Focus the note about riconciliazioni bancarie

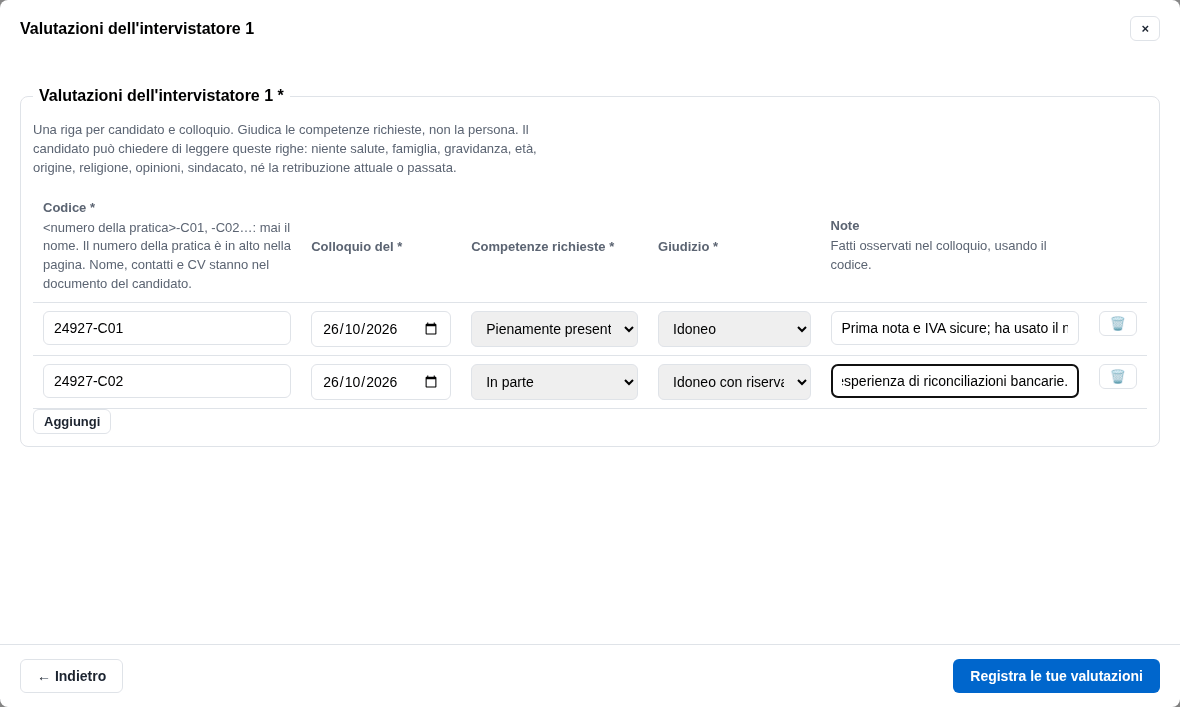pyautogui.click(x=954, y=381)
